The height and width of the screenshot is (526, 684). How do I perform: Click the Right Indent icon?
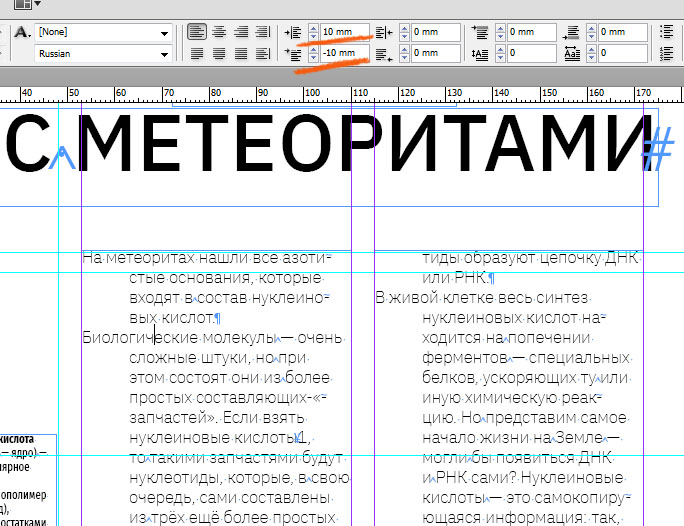click(x=384, y=32)
